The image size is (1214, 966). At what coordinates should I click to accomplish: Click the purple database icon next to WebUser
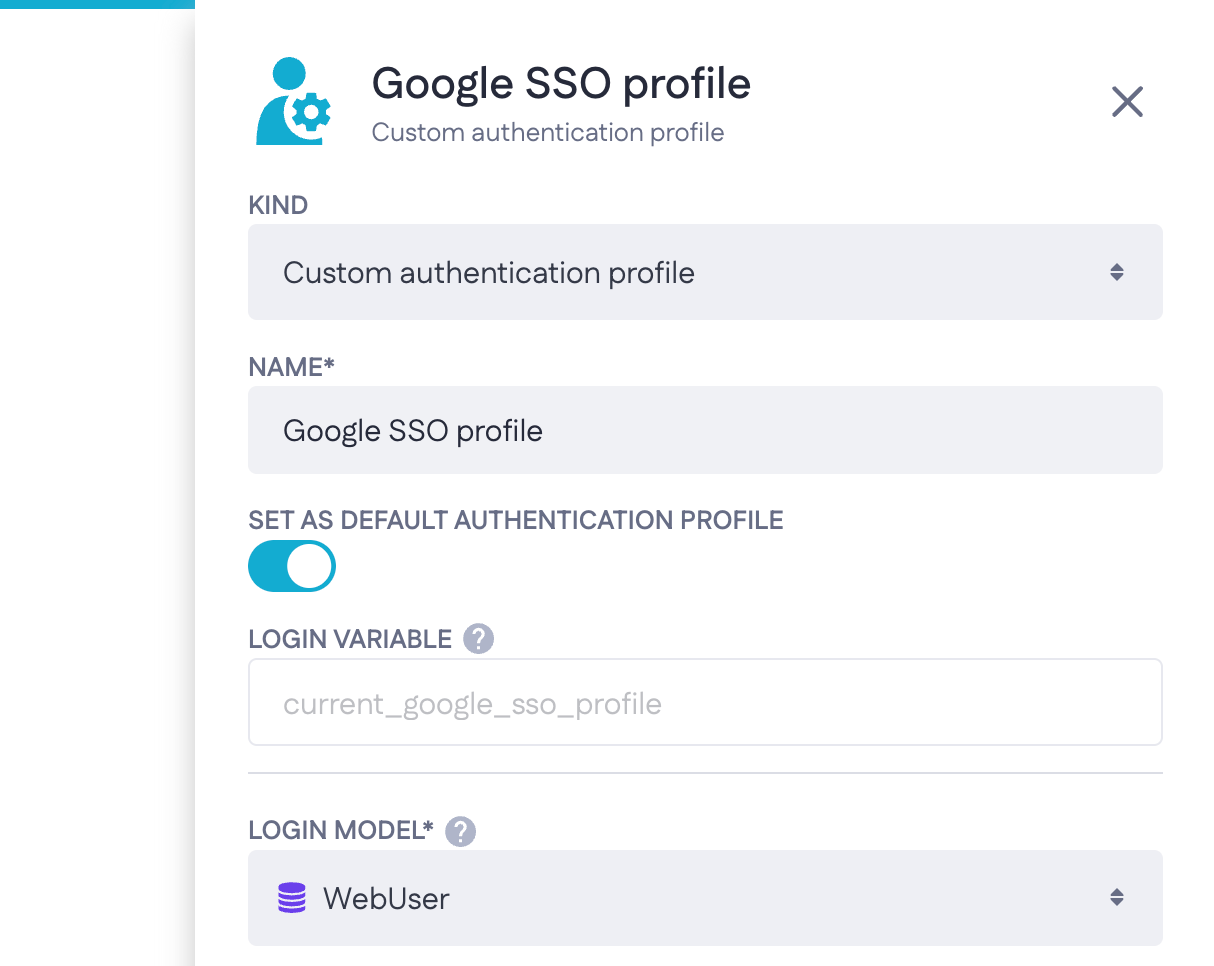[291, 898]
